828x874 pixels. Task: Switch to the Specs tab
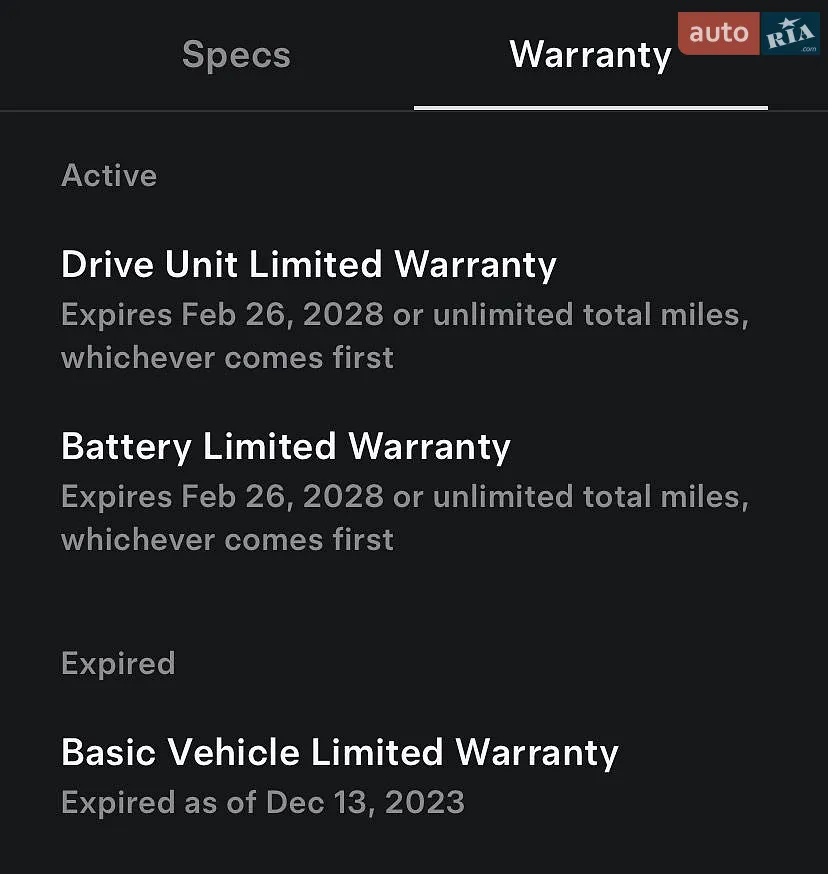coord(236,55)
